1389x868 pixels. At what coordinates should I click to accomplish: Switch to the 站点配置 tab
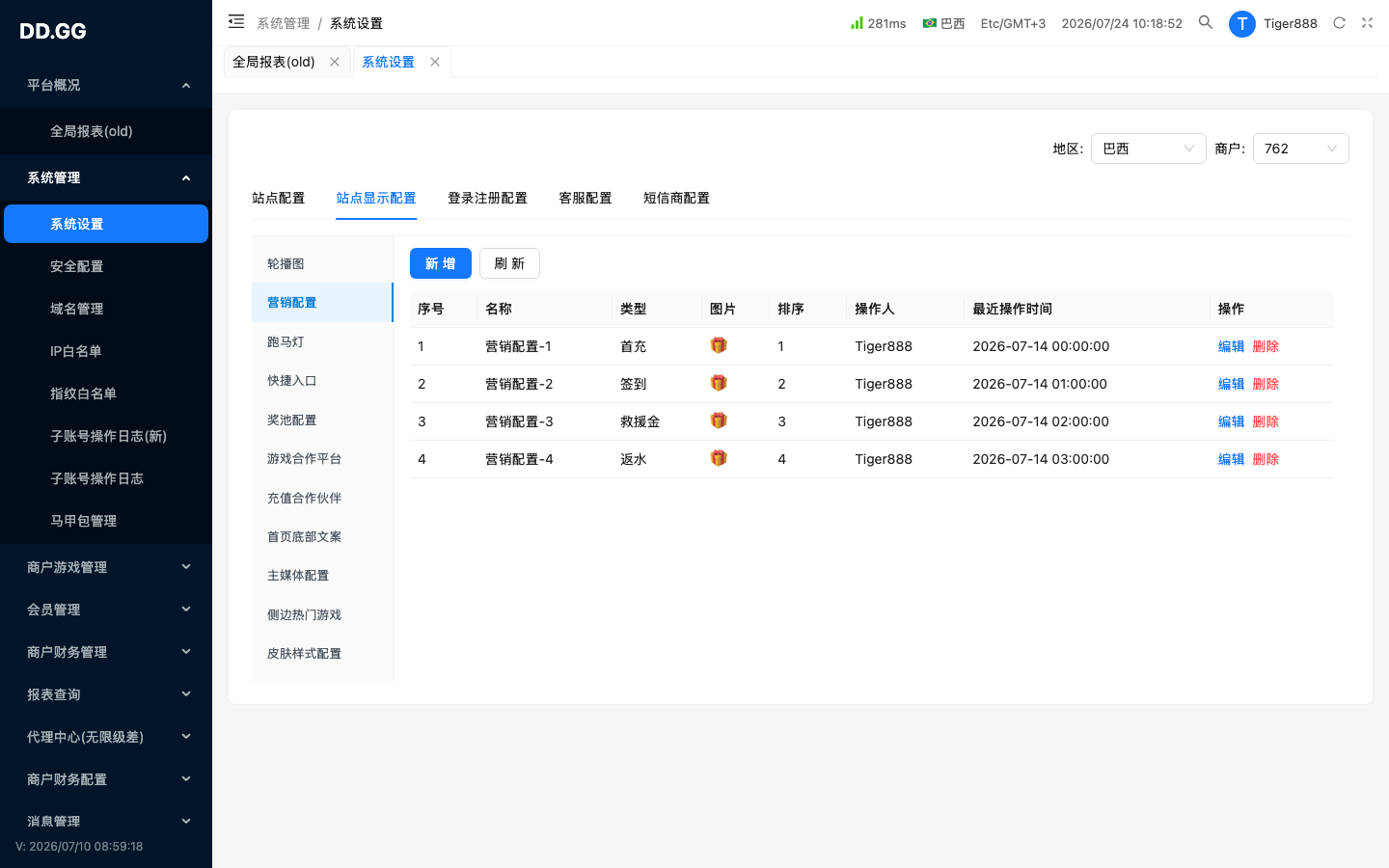click(278, 198)
